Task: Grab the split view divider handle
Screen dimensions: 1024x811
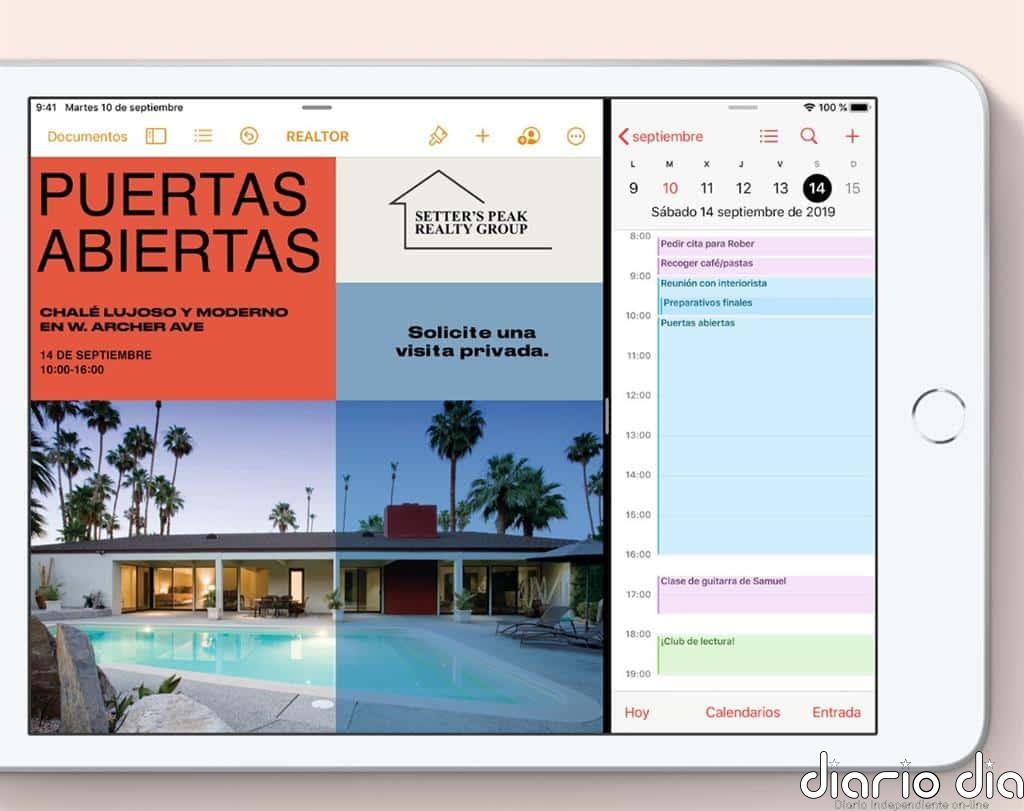Action: pos(607,413)
